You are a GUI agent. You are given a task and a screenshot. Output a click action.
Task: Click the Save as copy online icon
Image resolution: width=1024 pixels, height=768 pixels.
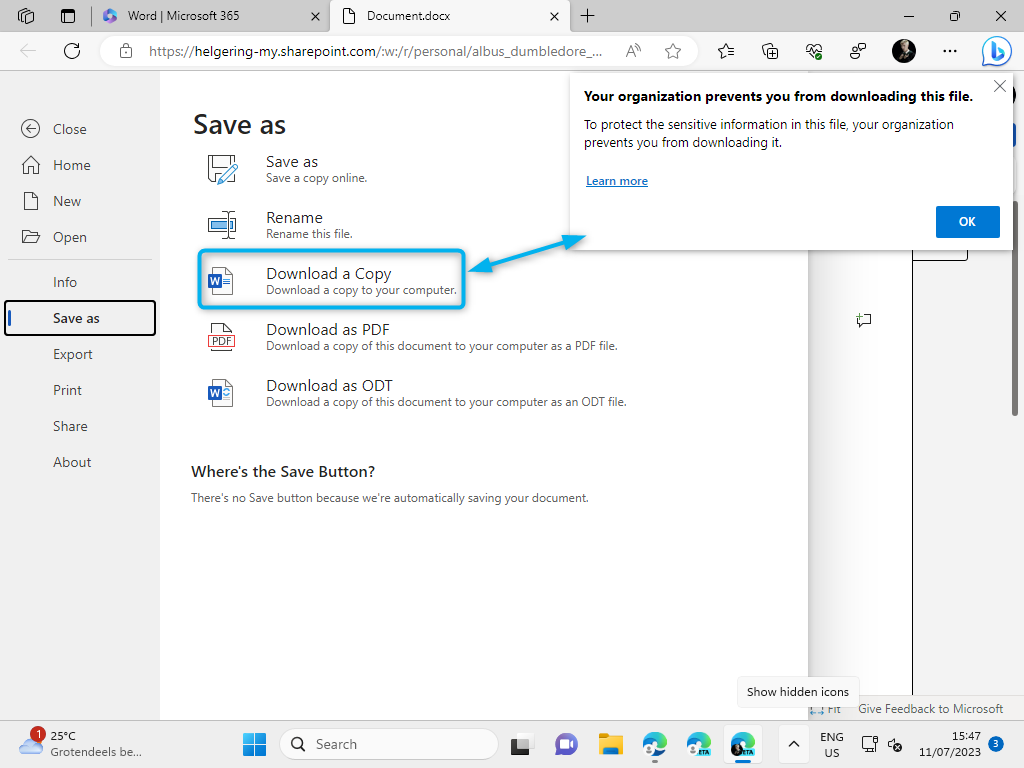coord(221,169)
